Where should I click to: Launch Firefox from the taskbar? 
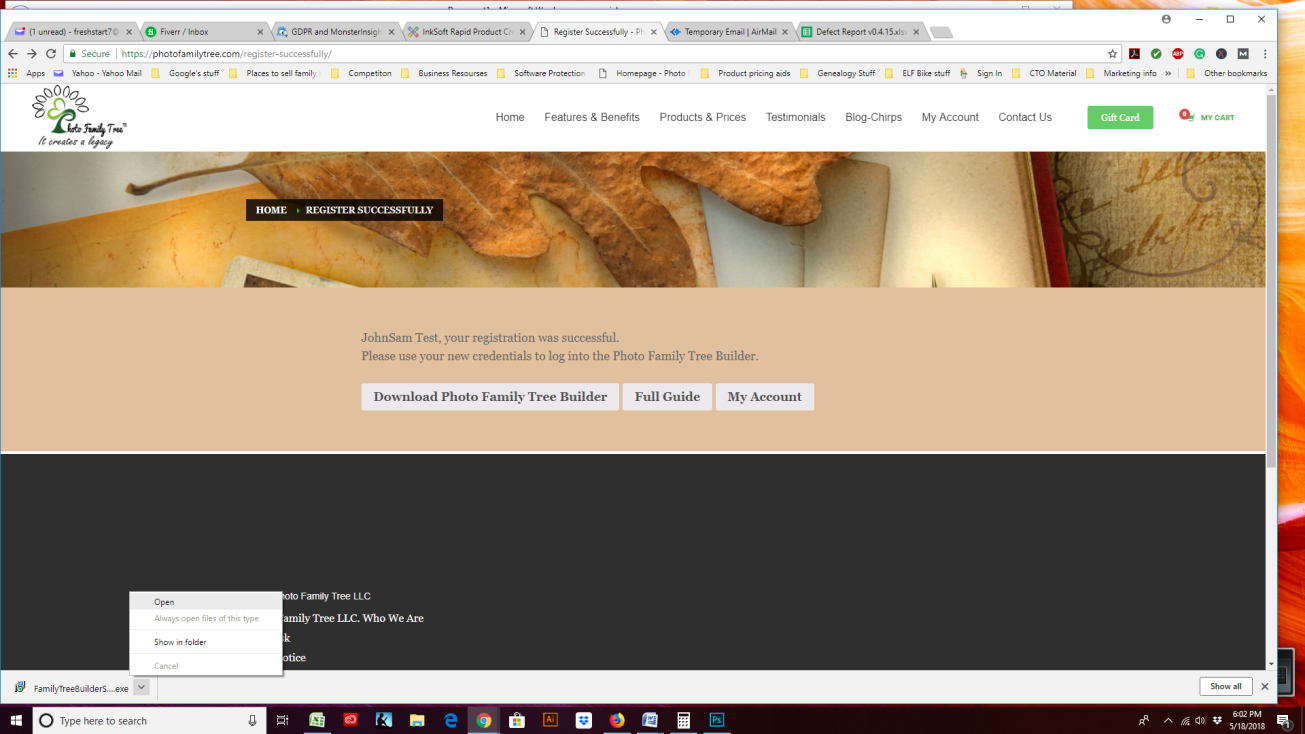pos(617,720)
